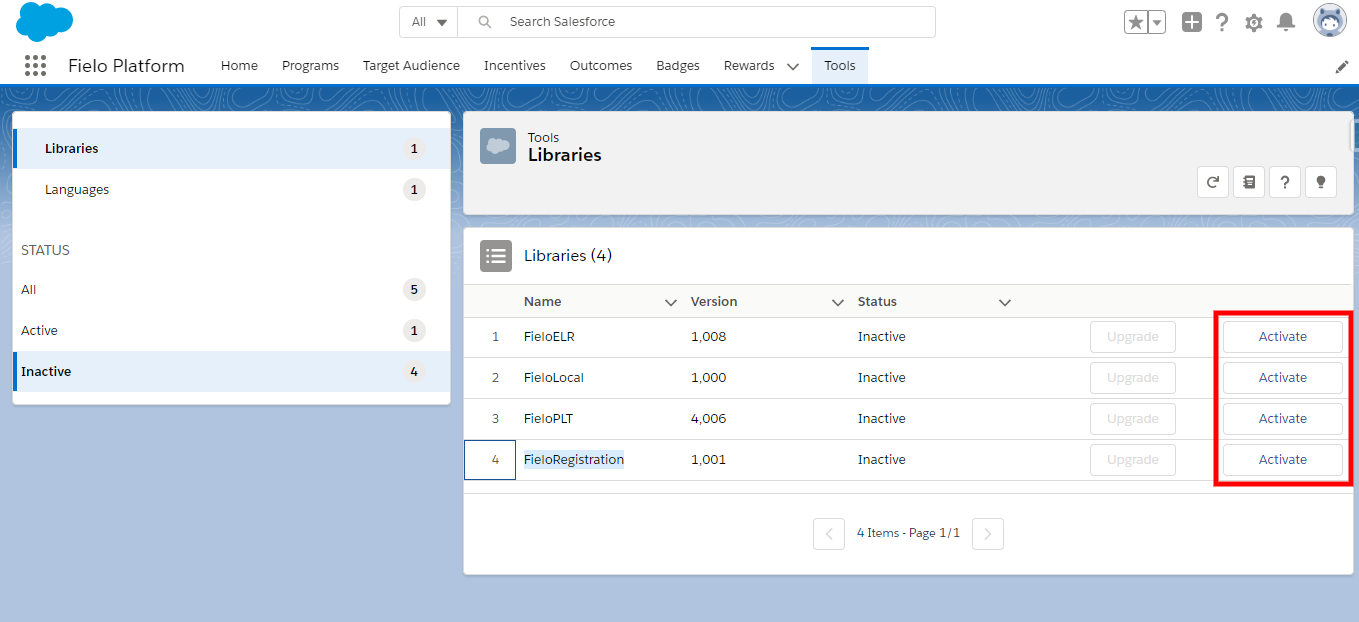The height and width of the screenshot is (622, 1359).
Task: Activate the FieloLocal library
Action: coord(1282,378)
